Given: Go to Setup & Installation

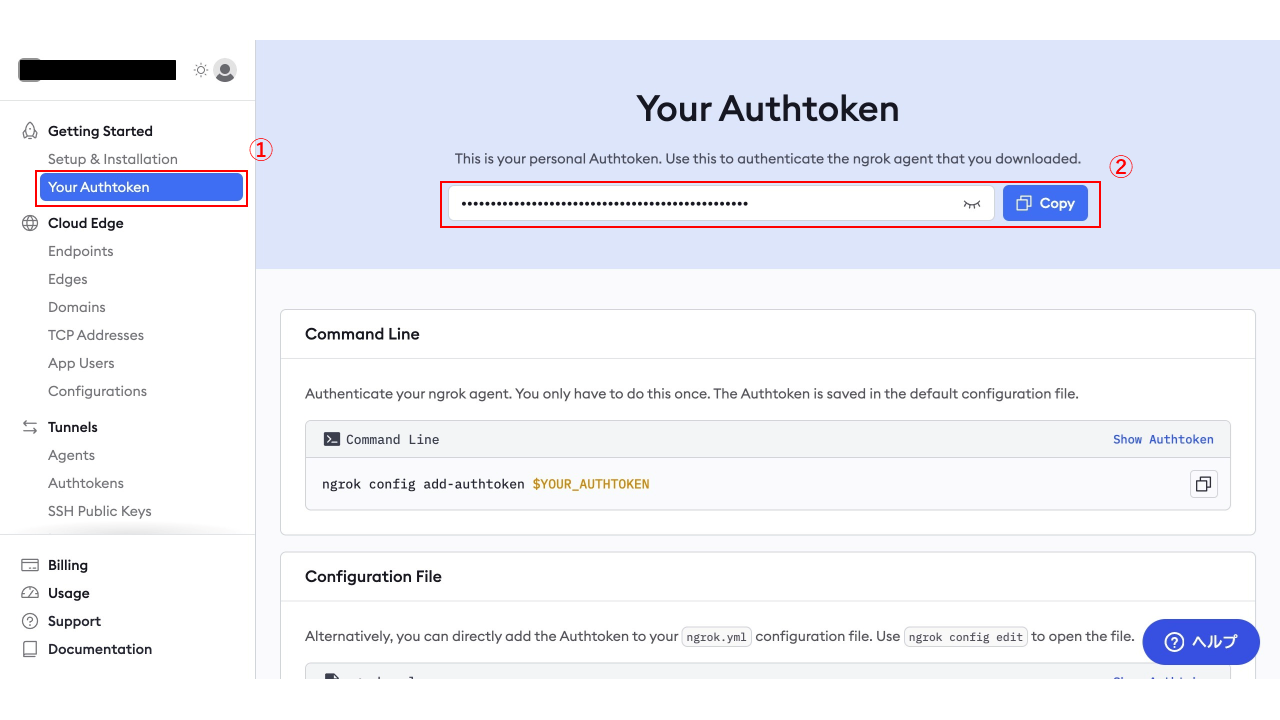Looking at the screenshot, I should coord(113,159).
